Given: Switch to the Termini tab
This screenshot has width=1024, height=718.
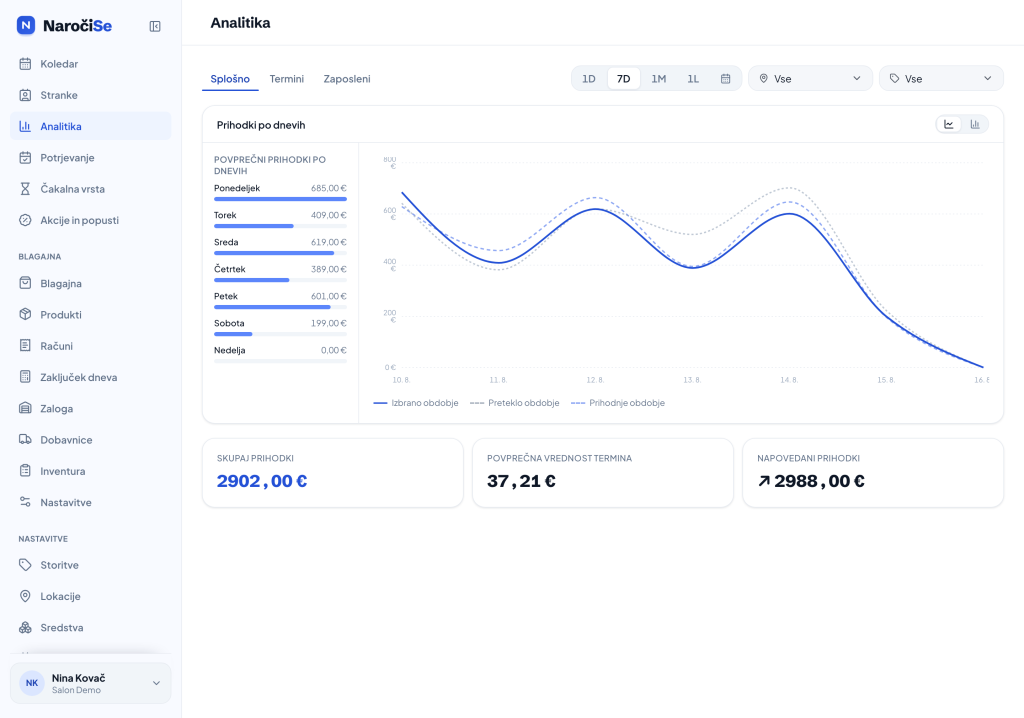Looking at the screenshot, I should (x=287, y=79).
